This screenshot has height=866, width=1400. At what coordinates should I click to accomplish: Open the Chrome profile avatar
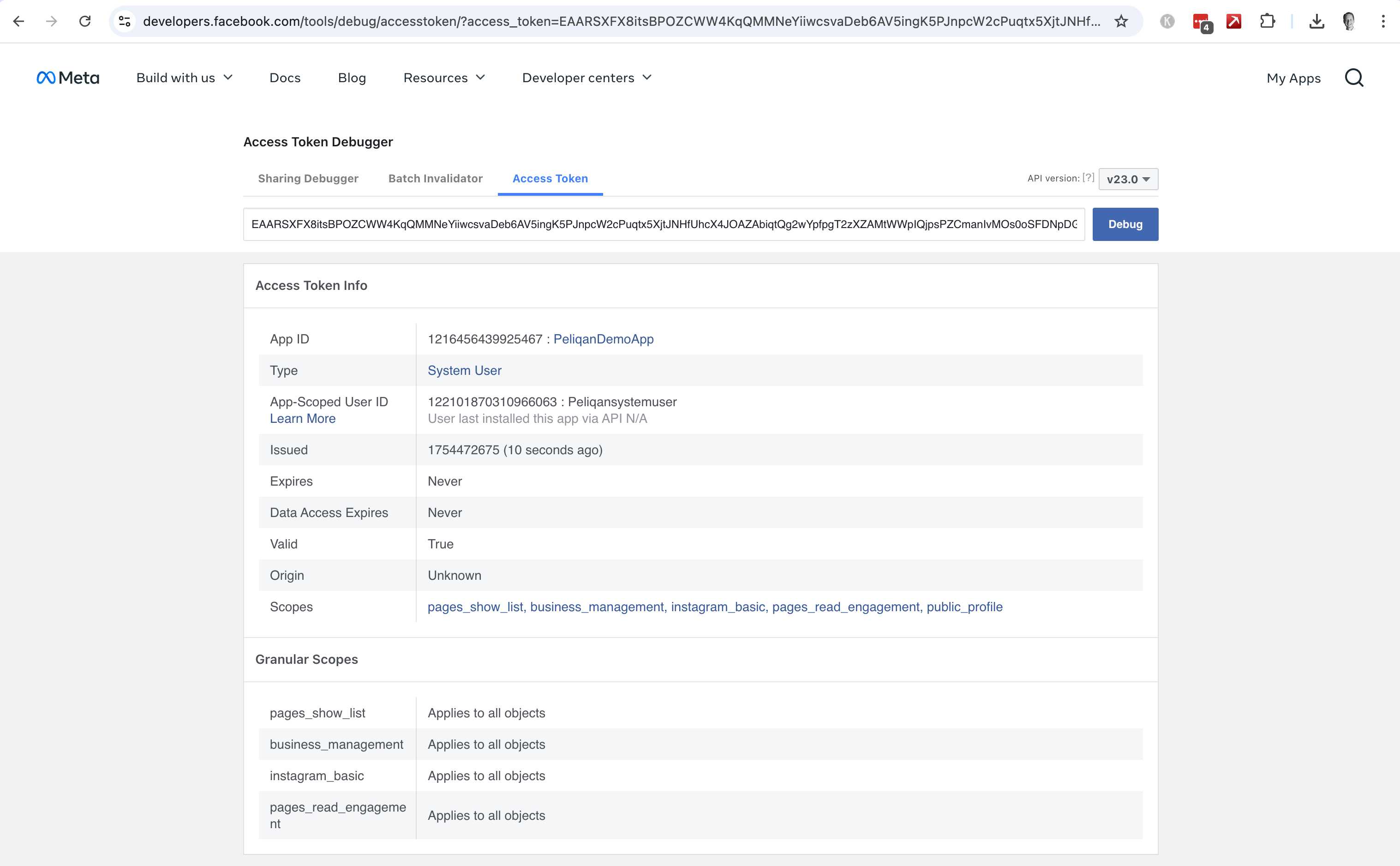click(x=1349, y=21)
